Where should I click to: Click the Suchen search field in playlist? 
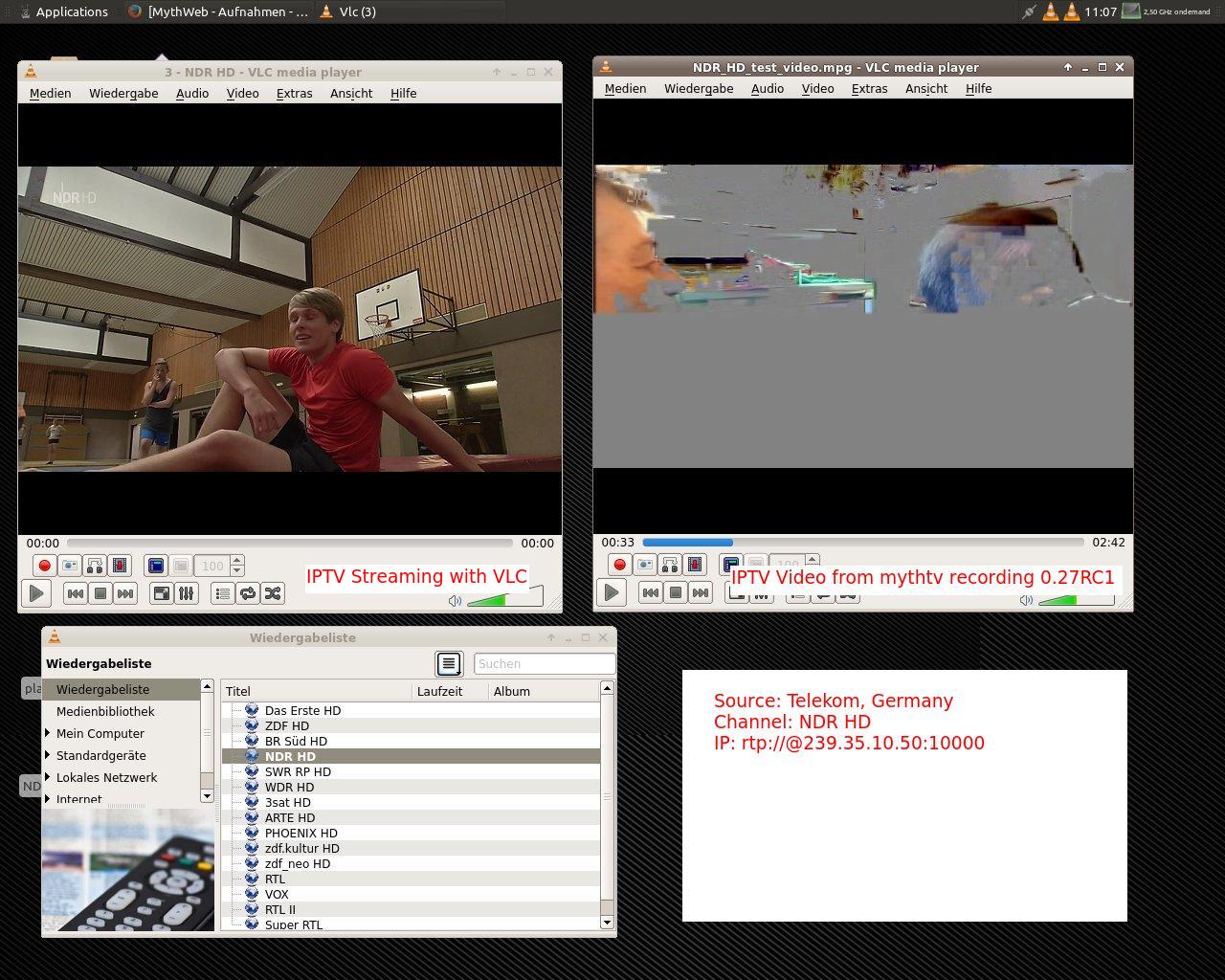pyautogui.click(x=544, y=663)
